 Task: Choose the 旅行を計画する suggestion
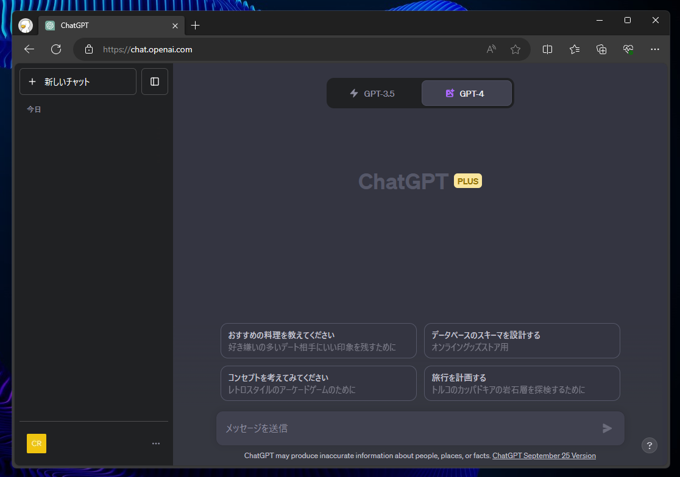click(x=522, y=383)
